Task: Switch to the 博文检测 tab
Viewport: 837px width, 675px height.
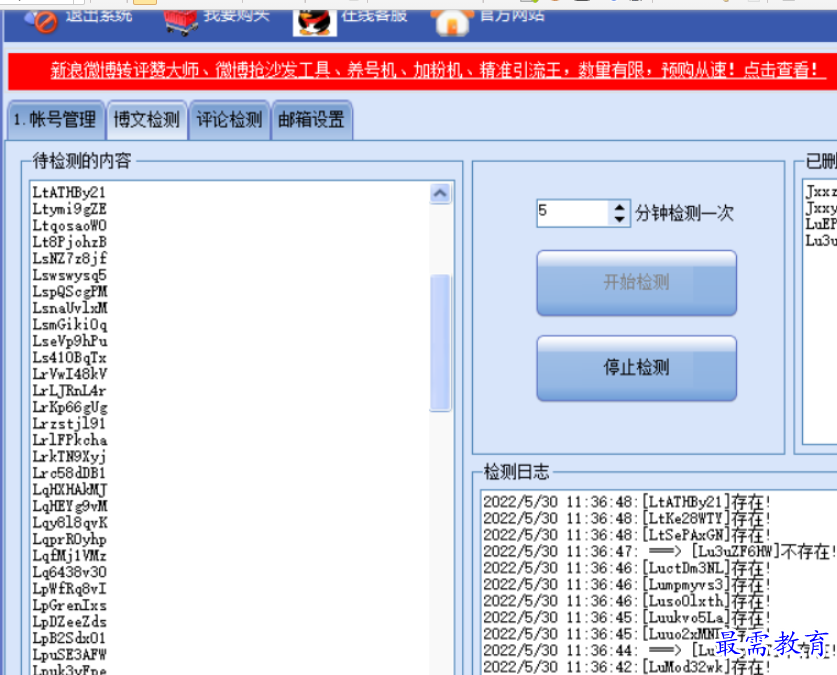Action: (147, 120)
